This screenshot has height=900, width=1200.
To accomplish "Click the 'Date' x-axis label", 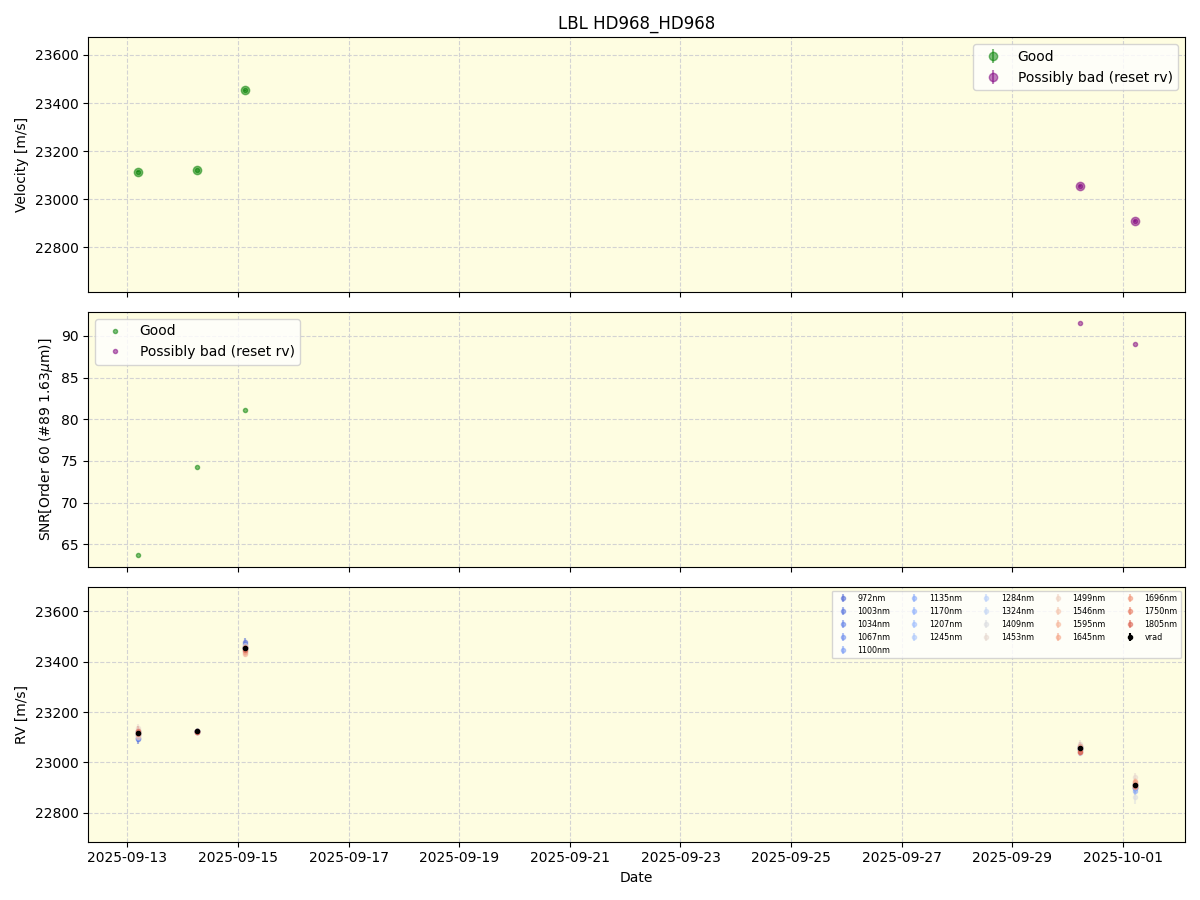I will pyautogui.click(x=636, y=878).
